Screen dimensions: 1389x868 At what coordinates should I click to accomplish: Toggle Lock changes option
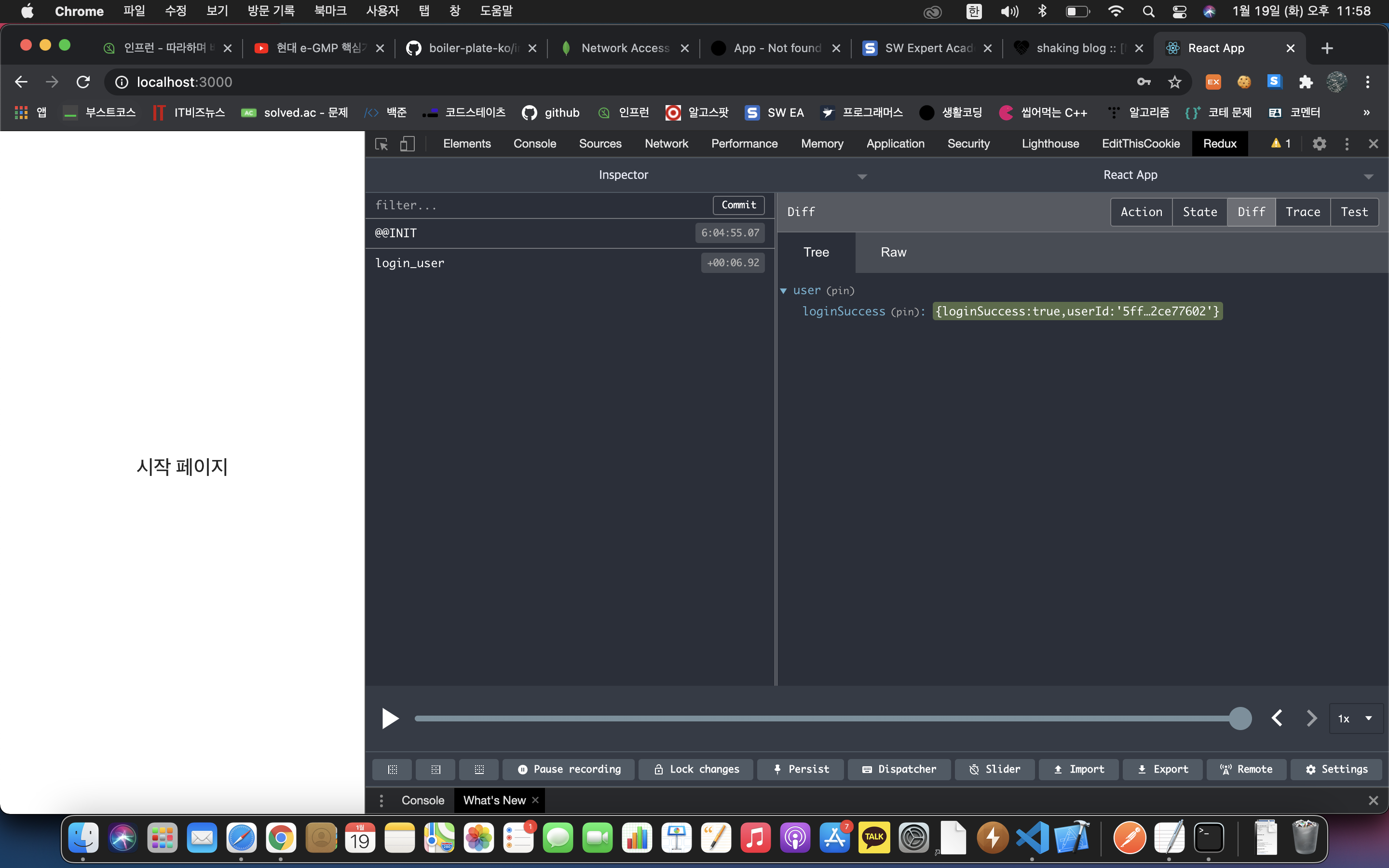pos(695,769)
